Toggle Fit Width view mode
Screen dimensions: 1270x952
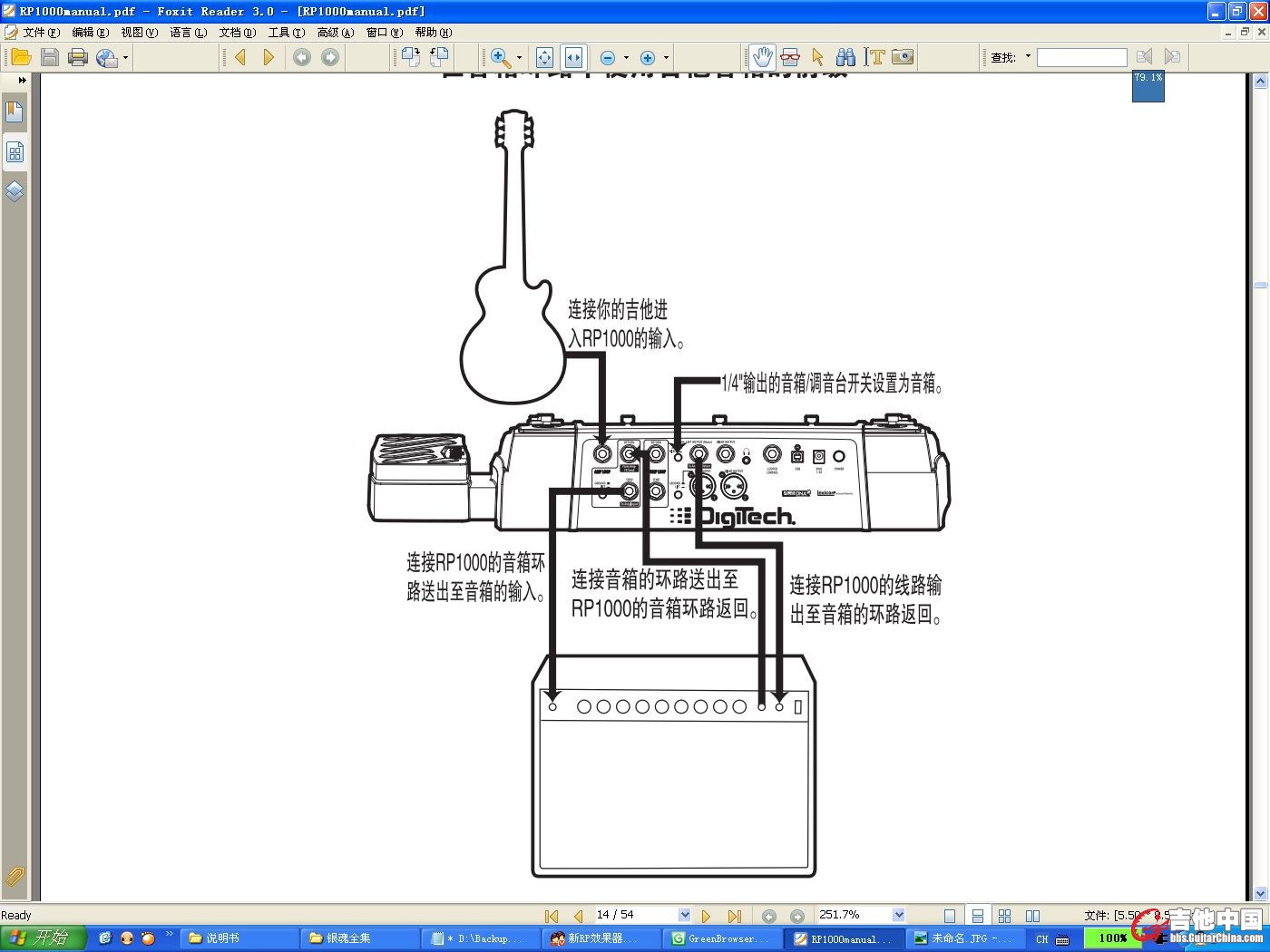(573, 57)
